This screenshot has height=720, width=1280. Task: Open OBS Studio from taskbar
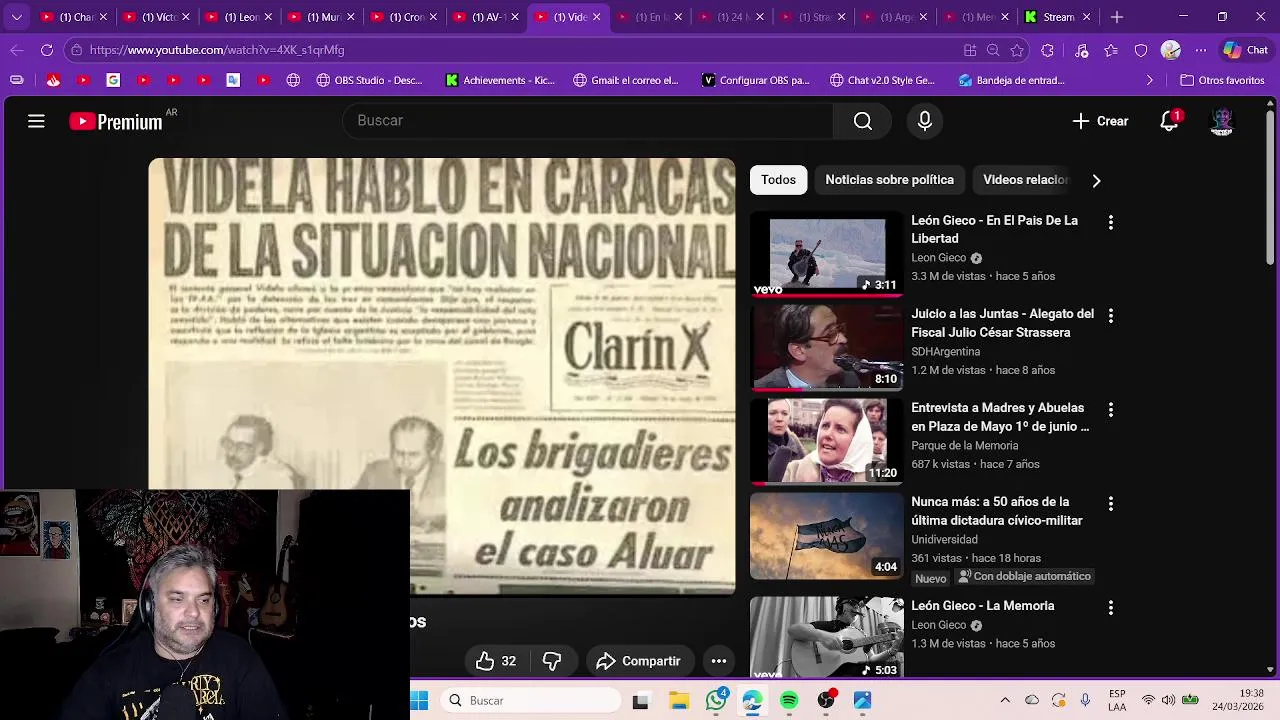point(826,701)
